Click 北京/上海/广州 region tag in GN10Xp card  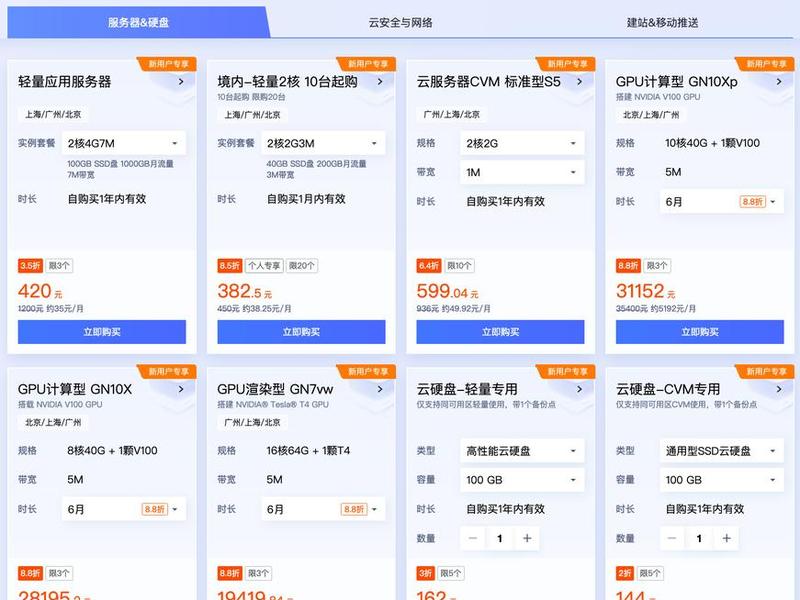tap(651, 115)
